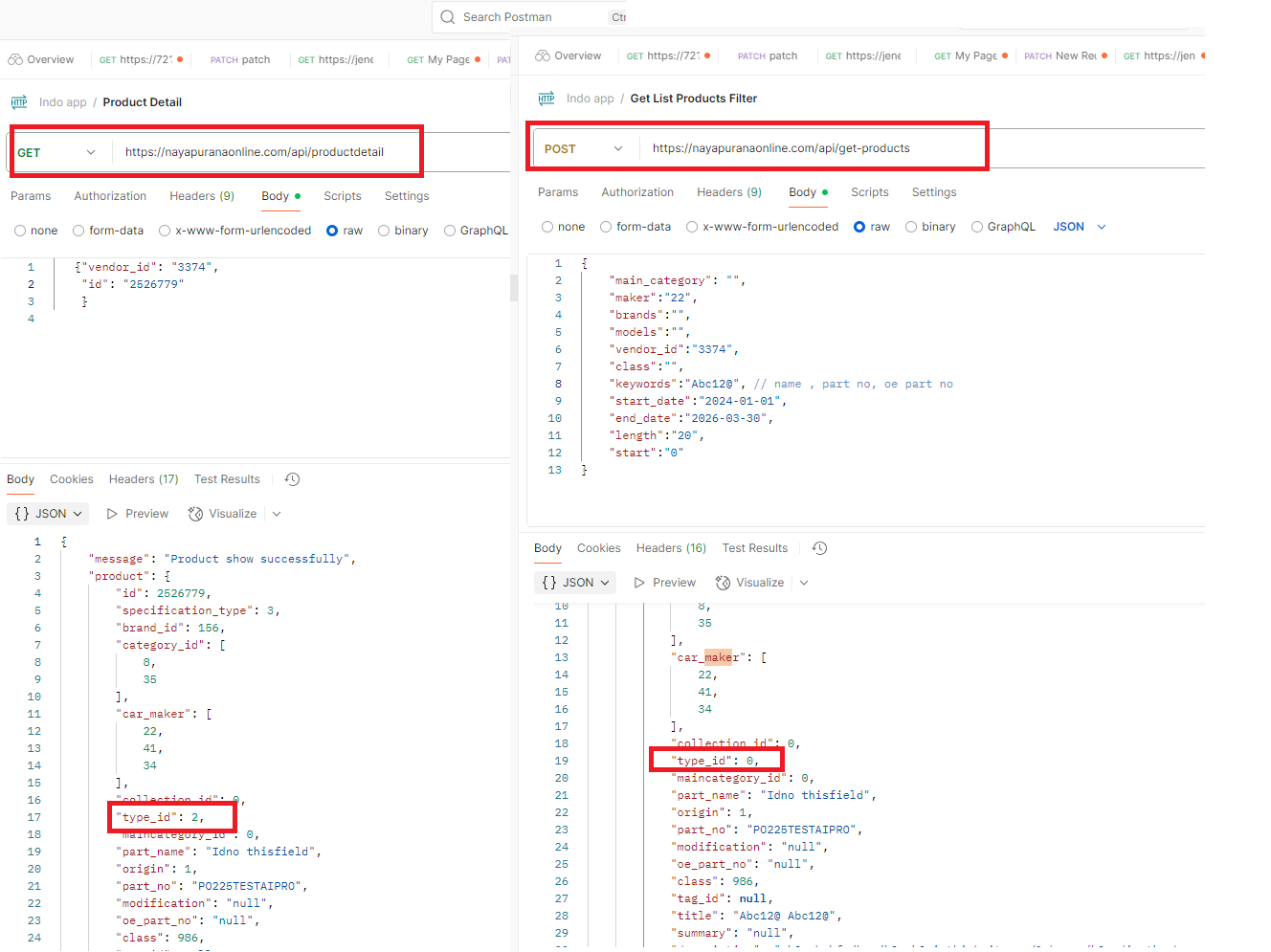Switch to Test Results in right response
Image resolution: width=1271 pixels, height=952 pixels.
coord(755,548)
